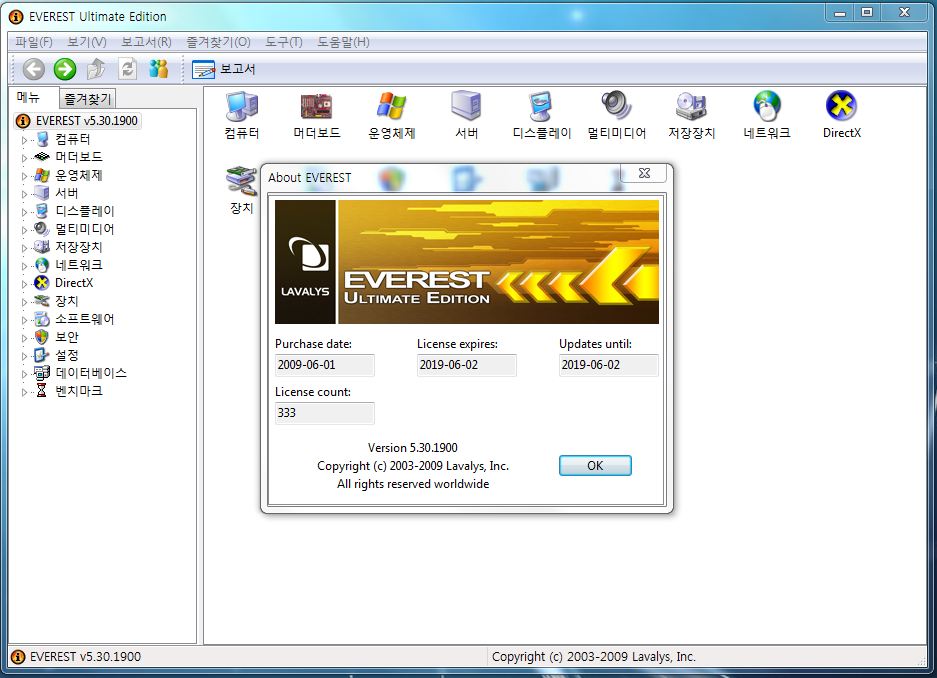Open the large 디스플레이 icon in main pane
Screen dimensions: 937x678
541,116
